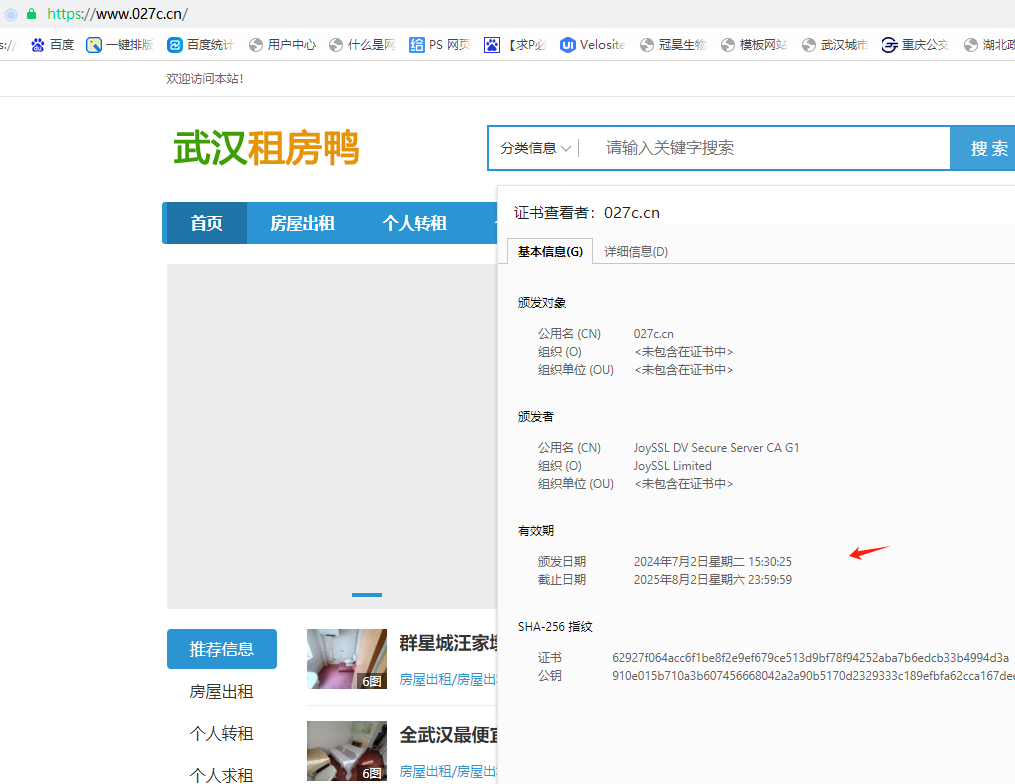Click the 推荐信息 sidebar button
The height and width of the screenshot is (784, 1015).
(222, 649)
